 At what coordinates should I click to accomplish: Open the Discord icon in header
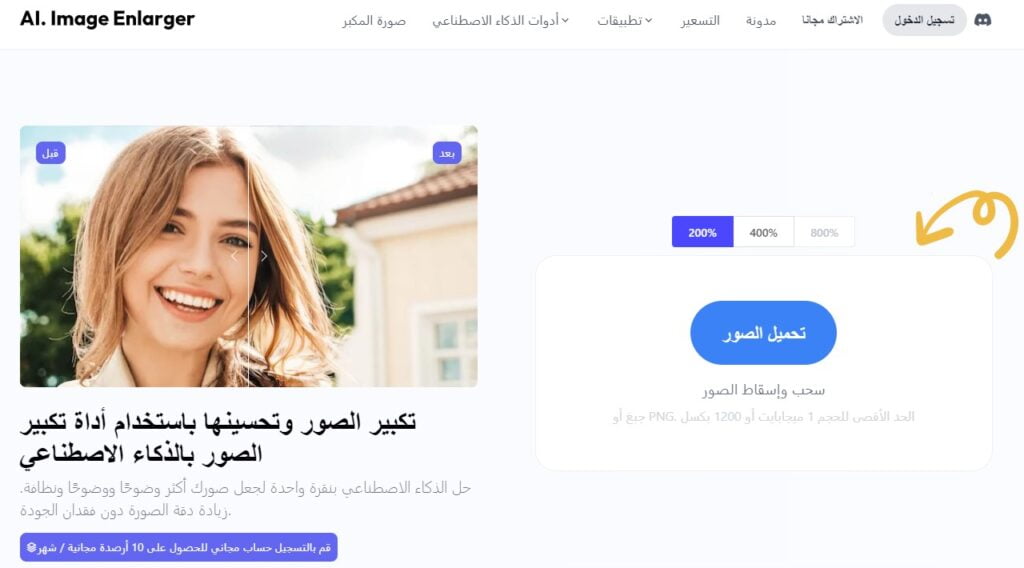pyautogui.click(x=982, y=20)
